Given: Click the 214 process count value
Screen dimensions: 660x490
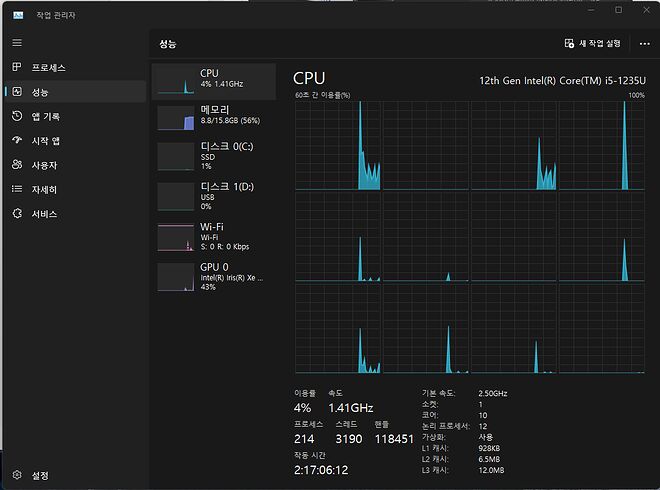Looking at the screenshot, I should [x=304, y=439].
